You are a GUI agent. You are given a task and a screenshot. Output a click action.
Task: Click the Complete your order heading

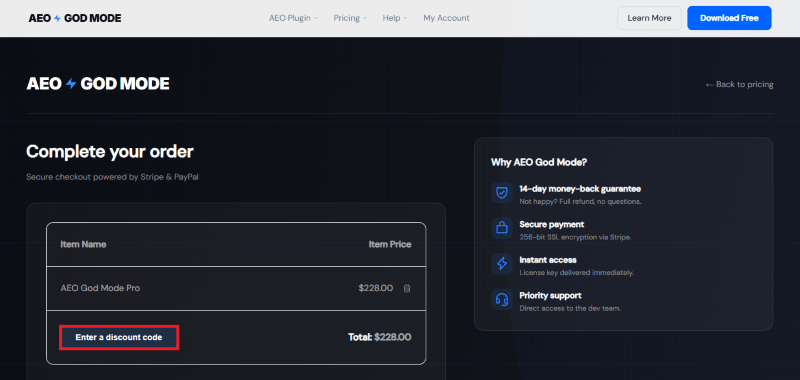(110, 151)
